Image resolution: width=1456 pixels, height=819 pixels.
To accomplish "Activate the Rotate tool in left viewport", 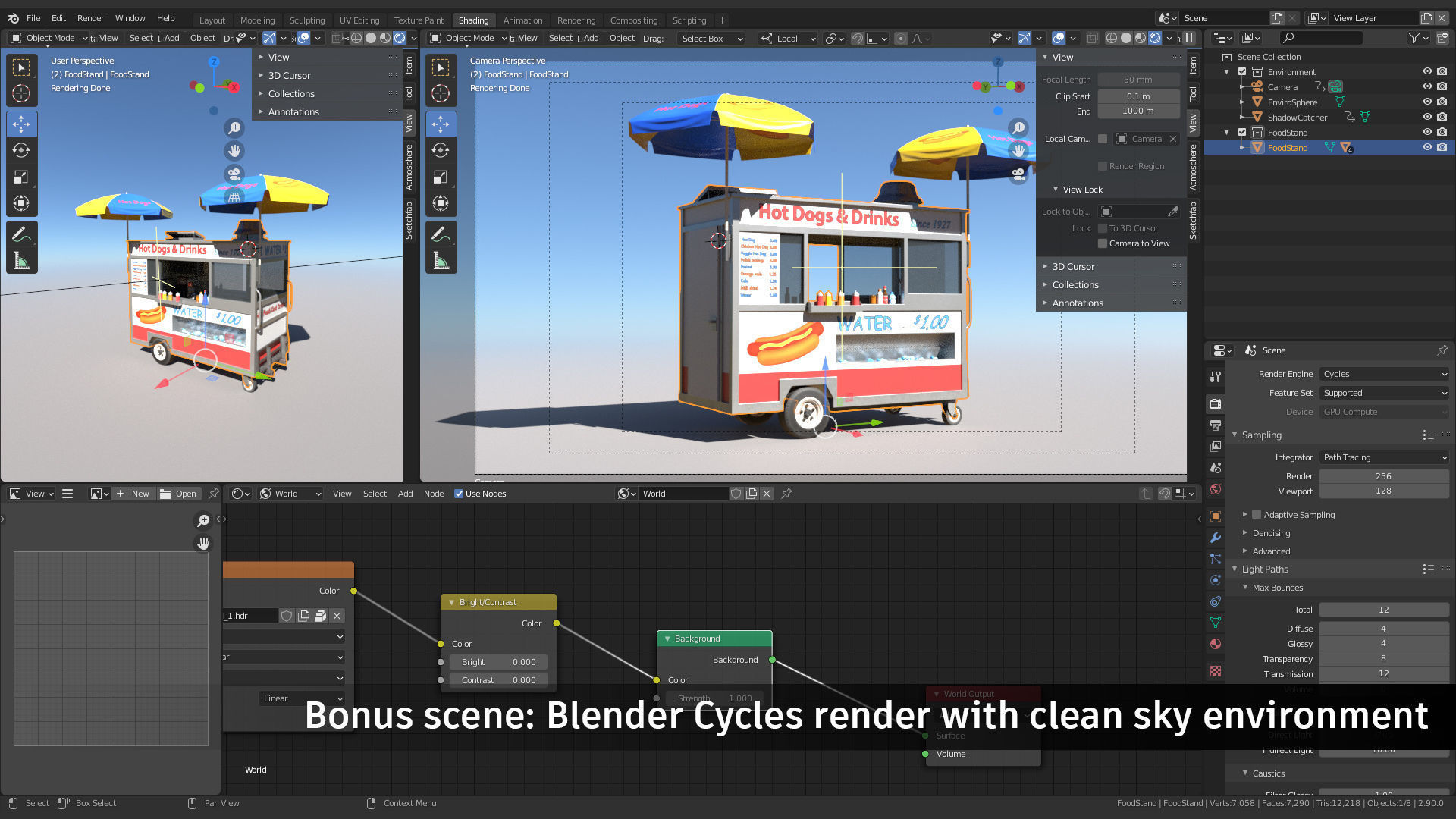I will 21,150.
